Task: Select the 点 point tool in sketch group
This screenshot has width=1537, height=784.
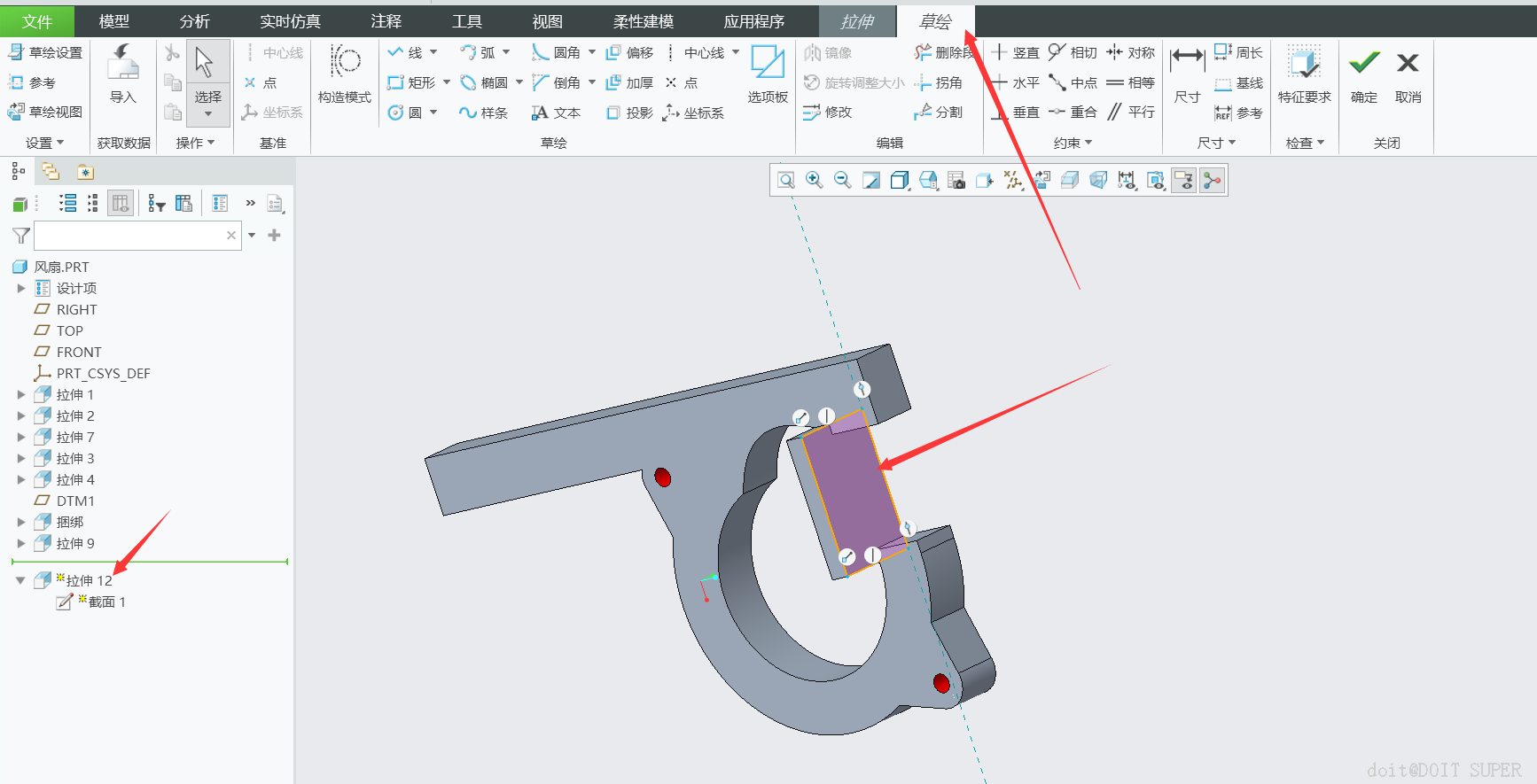Action: click(682, 82)
